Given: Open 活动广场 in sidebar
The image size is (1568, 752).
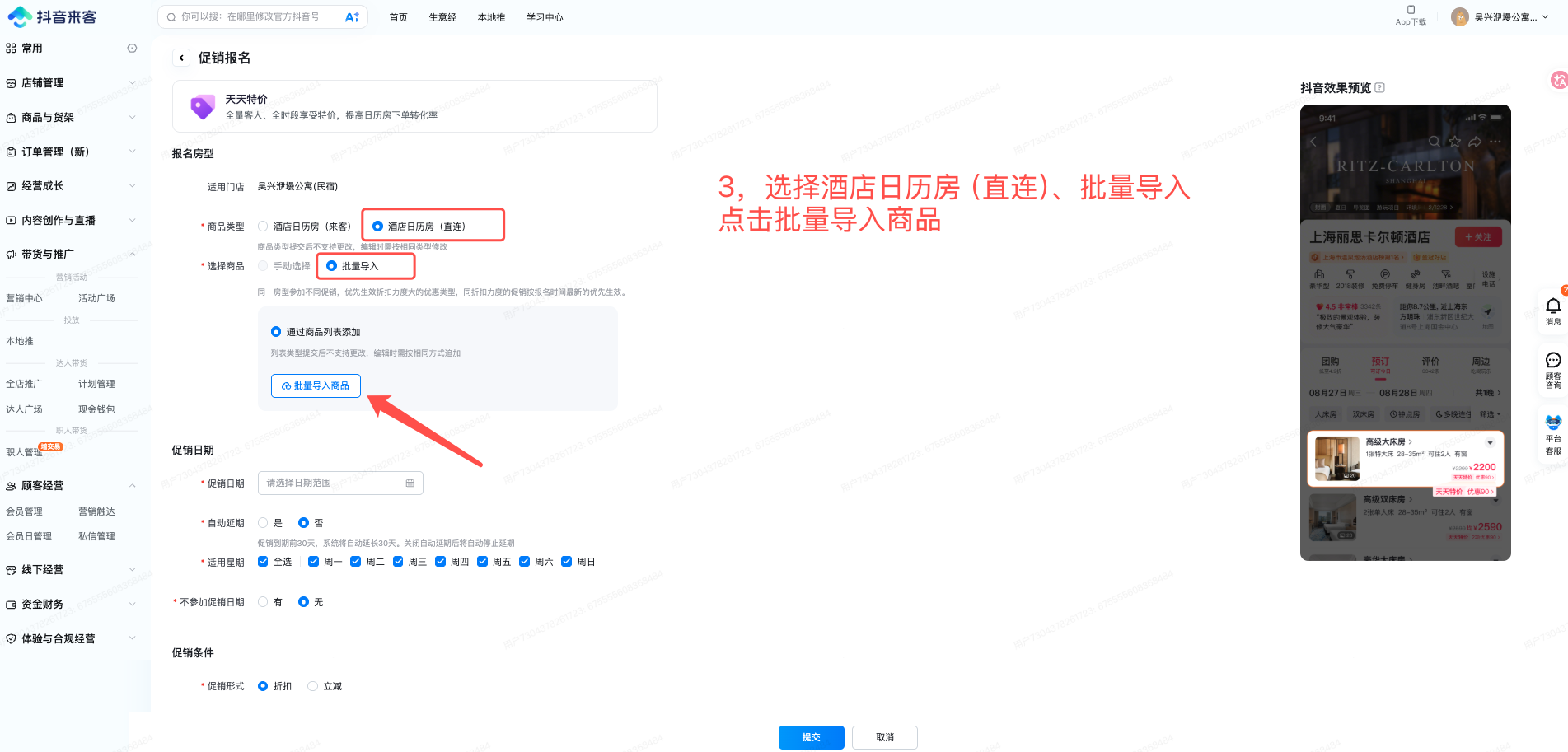Looking at the screenshot, I should pos(96,298).
